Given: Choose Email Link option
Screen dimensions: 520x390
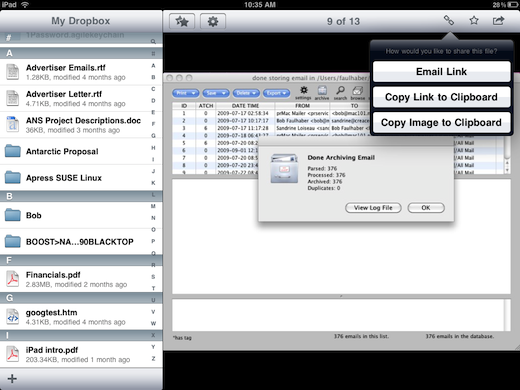Looking at the screenshot, I should coord(441,72).
